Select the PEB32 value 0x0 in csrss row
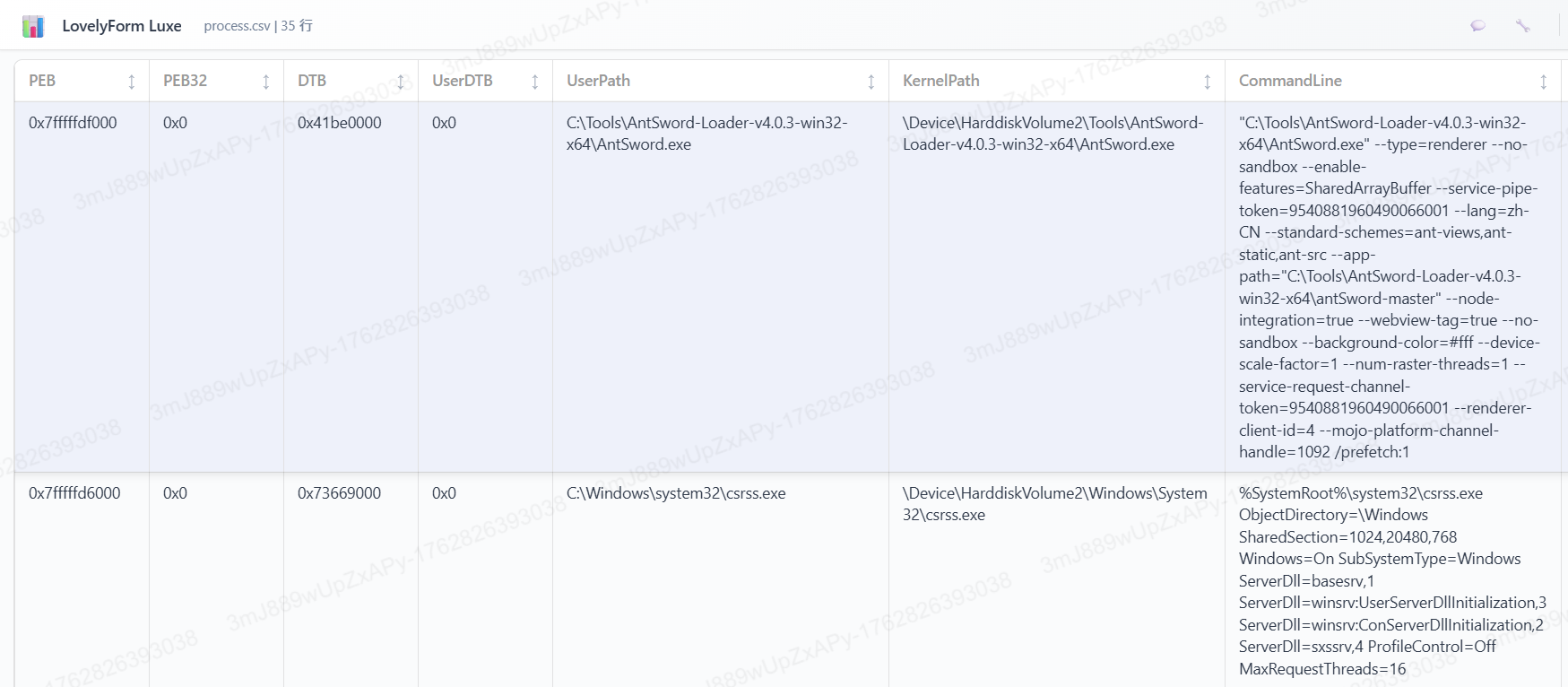This screenshot has height=687, width=1568. pyautogui.click(x=175, y=493)
